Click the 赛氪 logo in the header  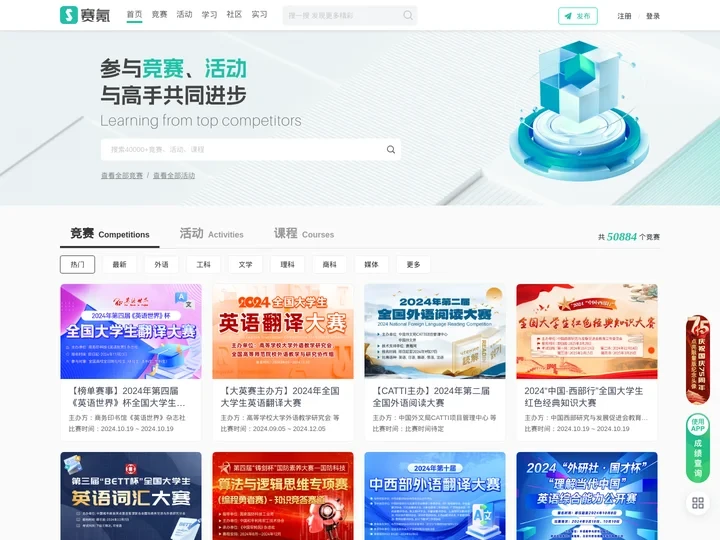point(85,15)
